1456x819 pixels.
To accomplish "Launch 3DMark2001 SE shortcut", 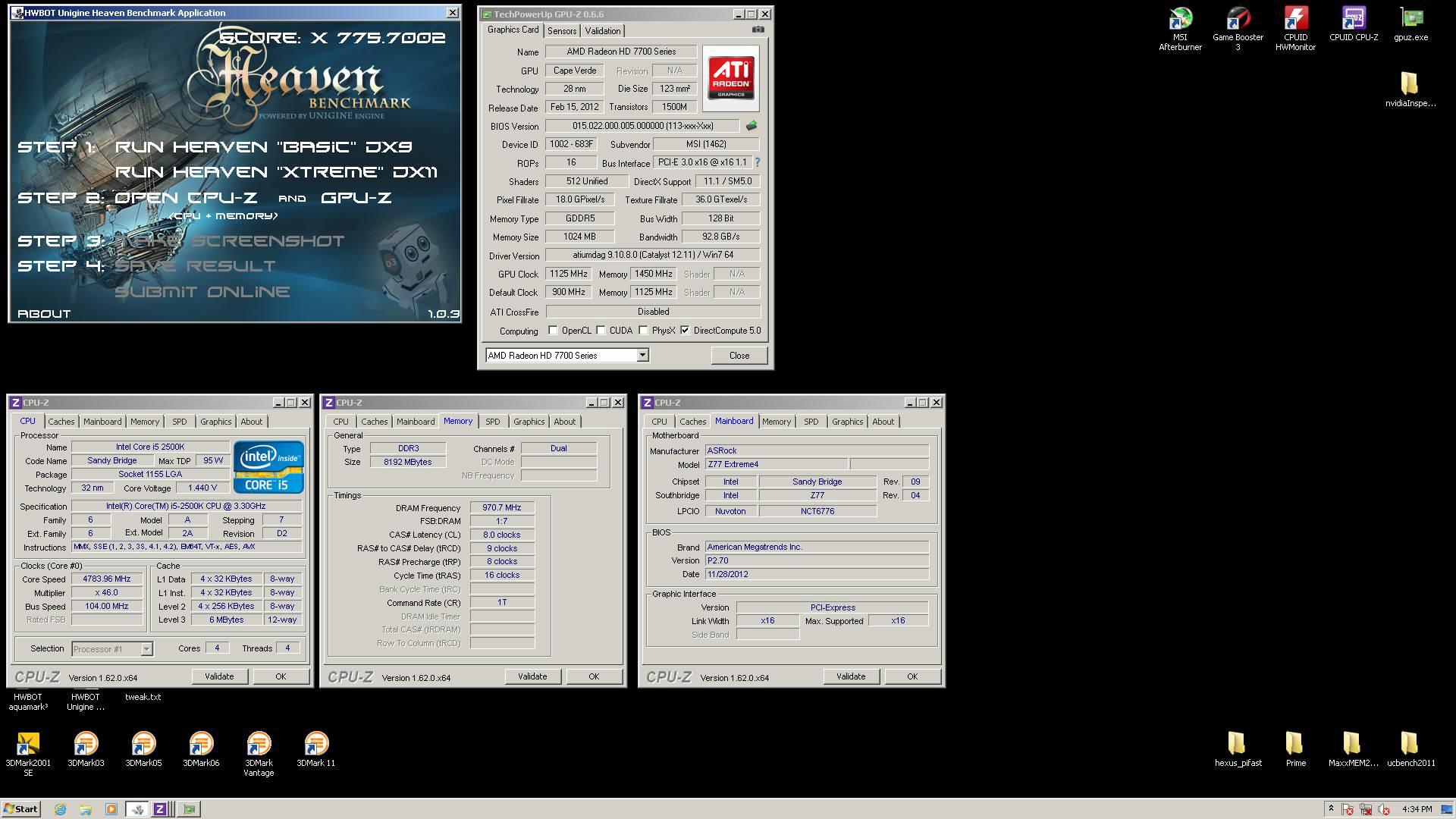I will (28, 755).
